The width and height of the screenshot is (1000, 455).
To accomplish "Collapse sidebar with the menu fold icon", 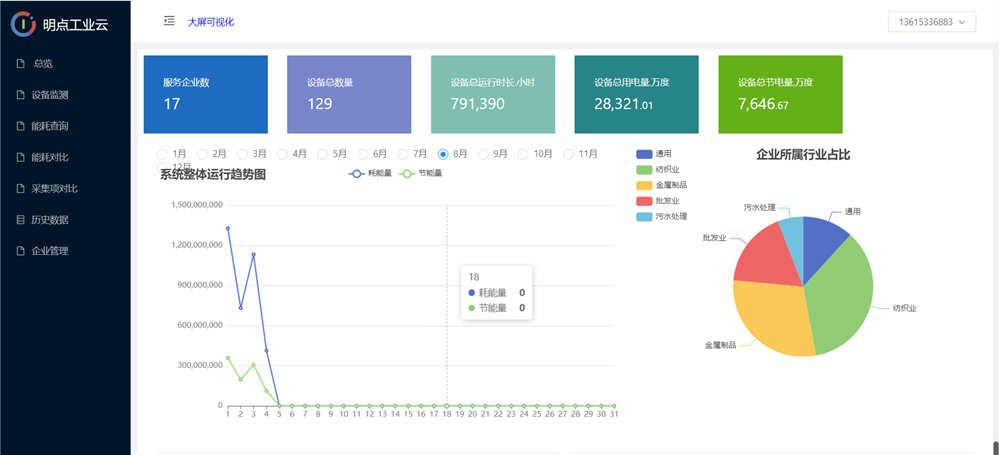I will pos(169,21).
